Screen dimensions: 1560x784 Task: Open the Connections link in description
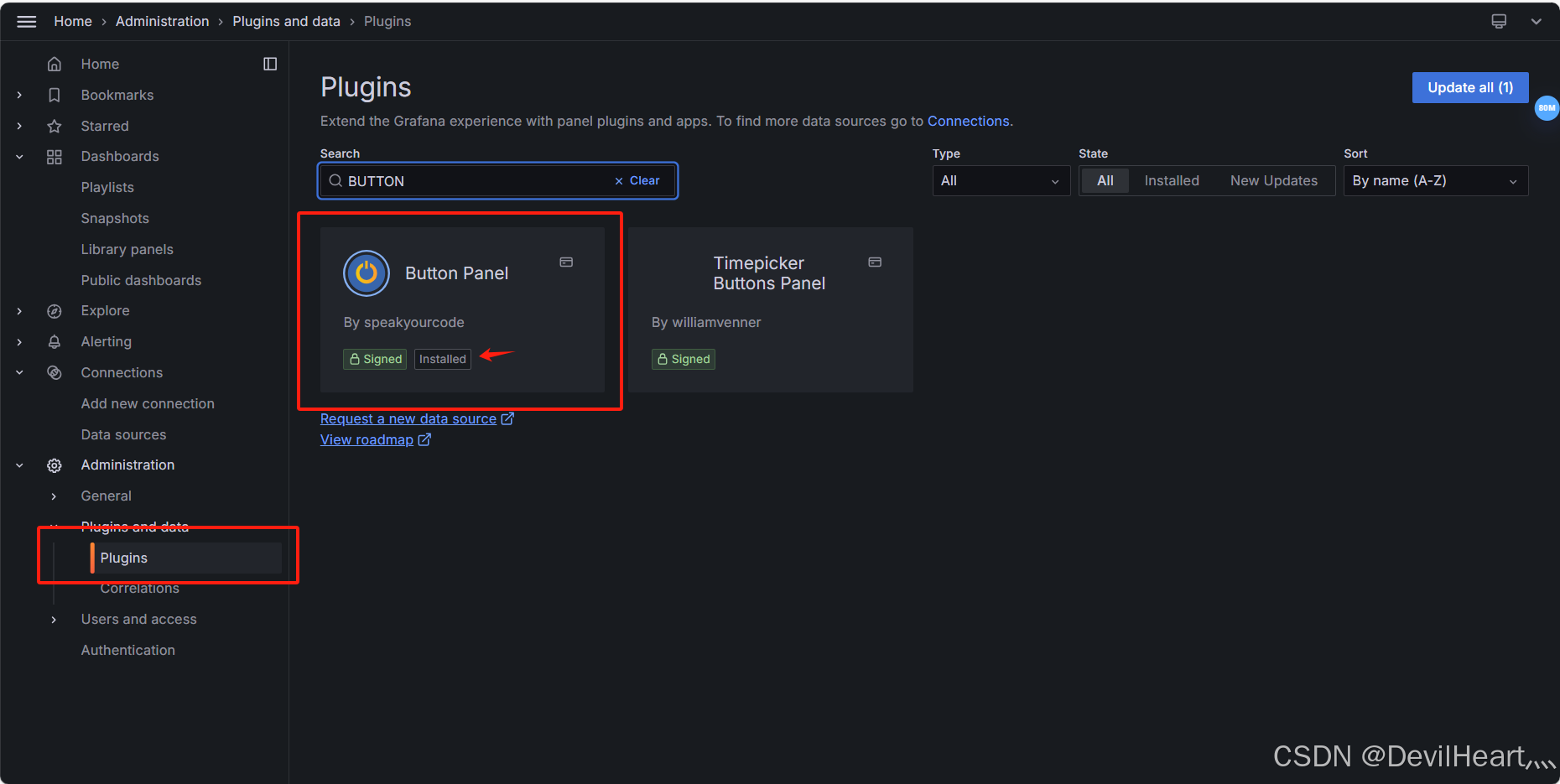[968, 121]
